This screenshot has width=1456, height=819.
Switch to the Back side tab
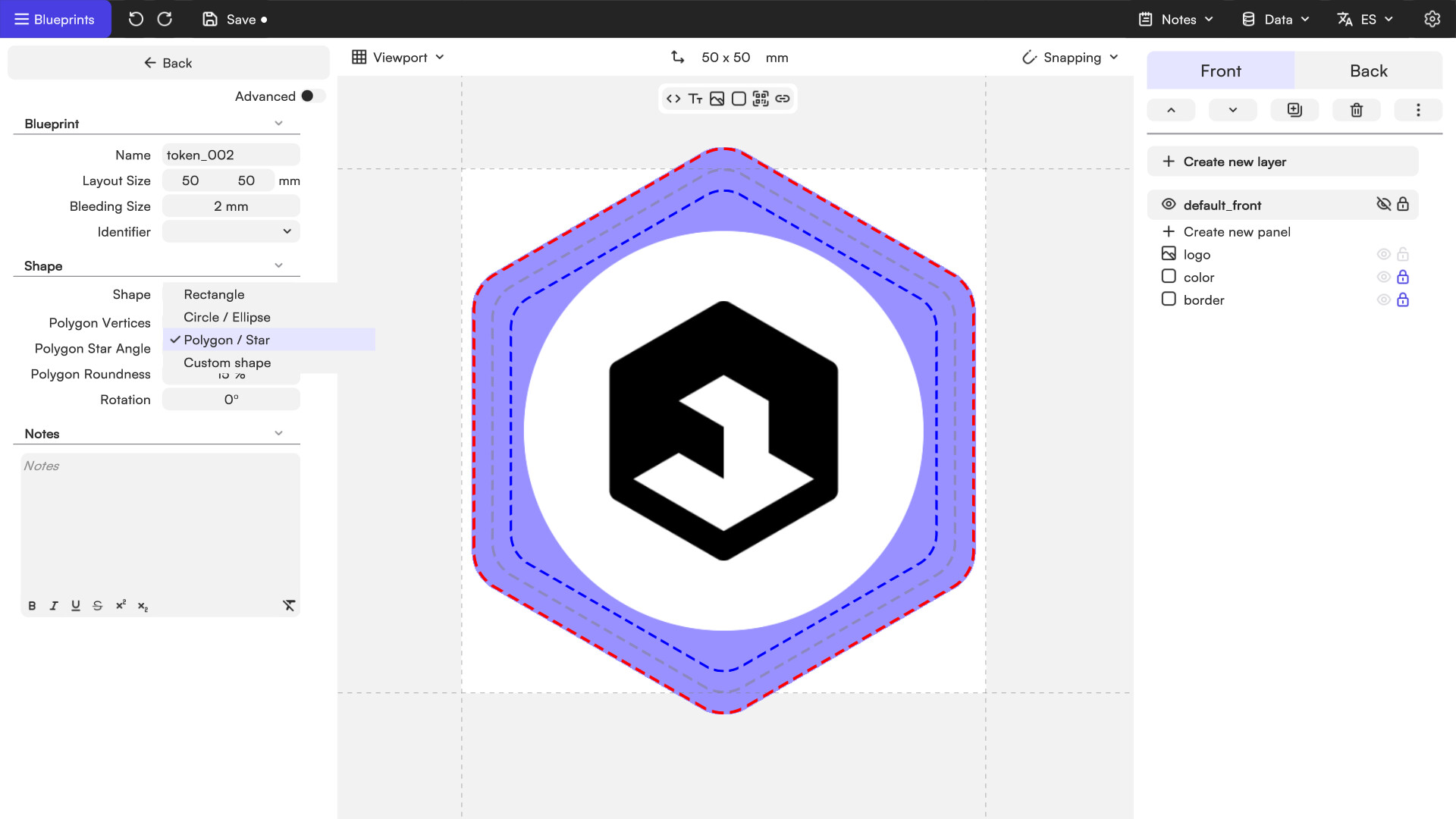(1368, 71)
